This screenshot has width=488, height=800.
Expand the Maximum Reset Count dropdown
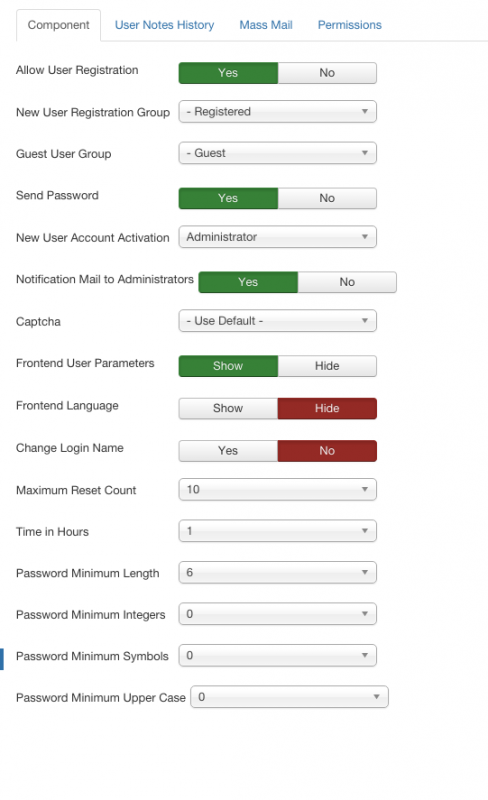click(x=278, y=489)
